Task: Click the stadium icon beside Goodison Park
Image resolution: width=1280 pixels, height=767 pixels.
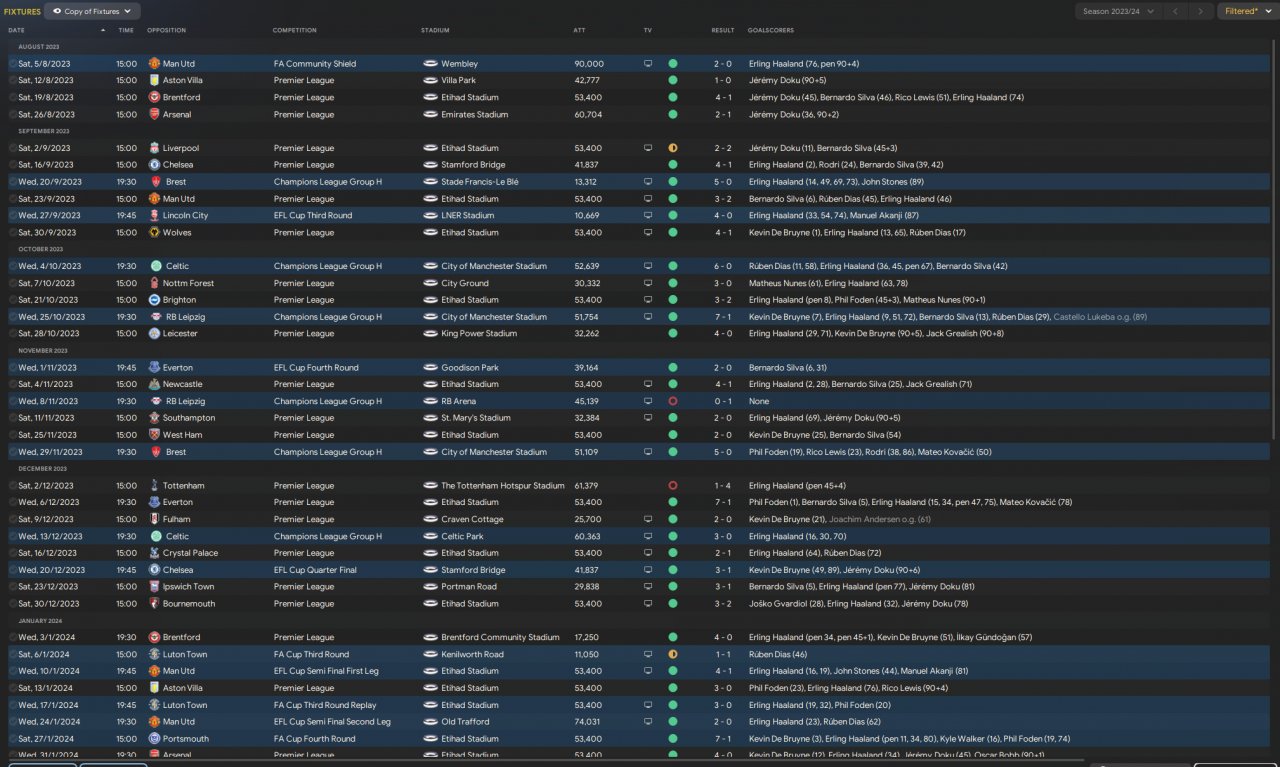Action: (430, 367)
